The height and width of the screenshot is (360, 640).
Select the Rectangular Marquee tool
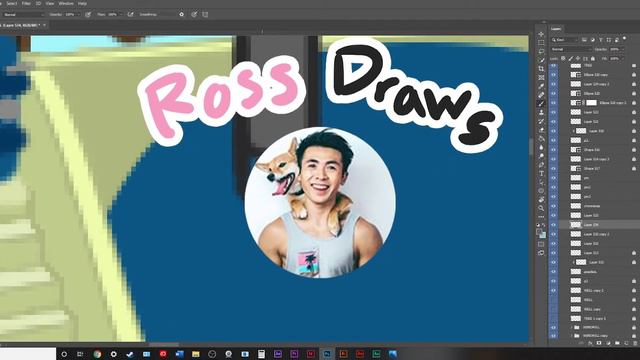tap(541, 42)
